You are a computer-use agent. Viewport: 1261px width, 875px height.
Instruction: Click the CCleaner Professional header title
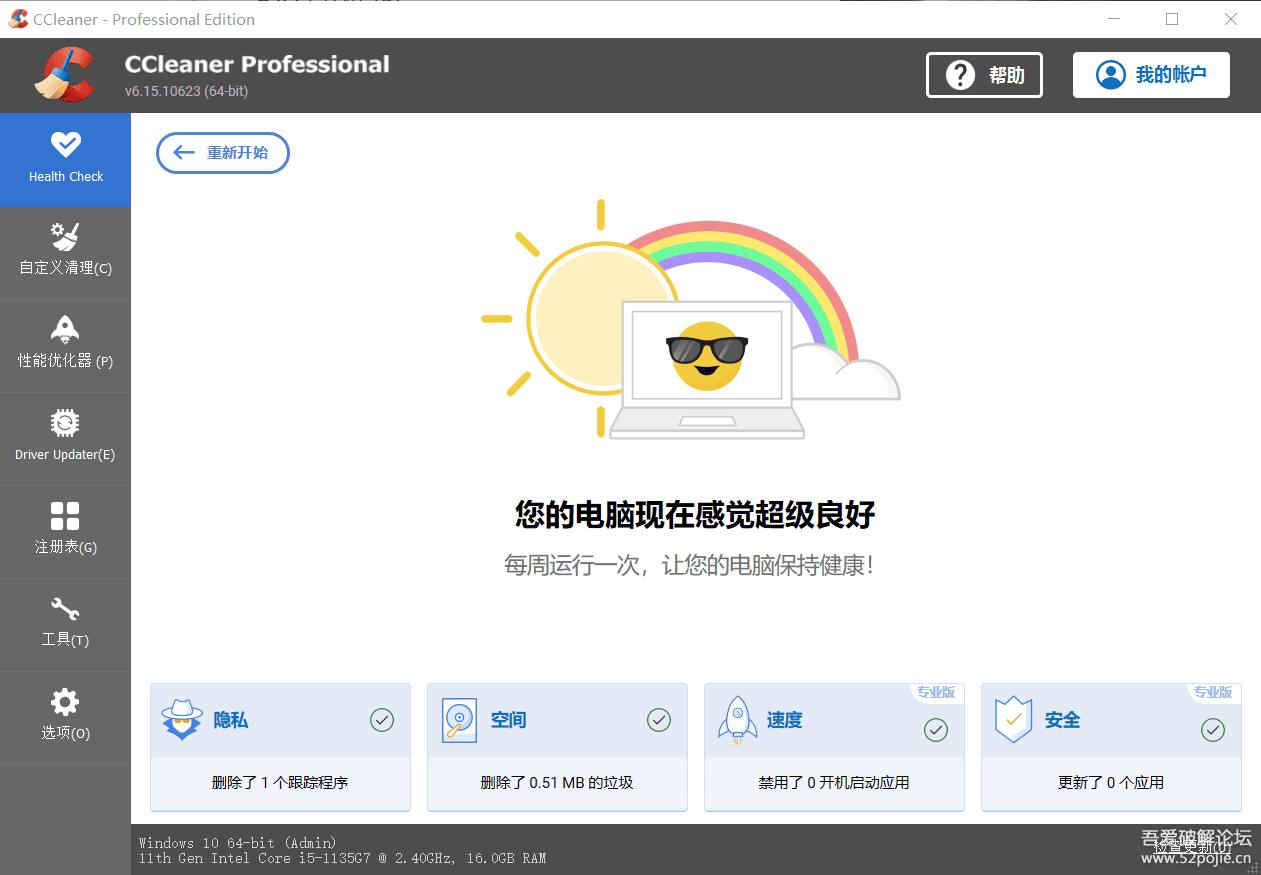pyautogui.click(x=257, y=64)
